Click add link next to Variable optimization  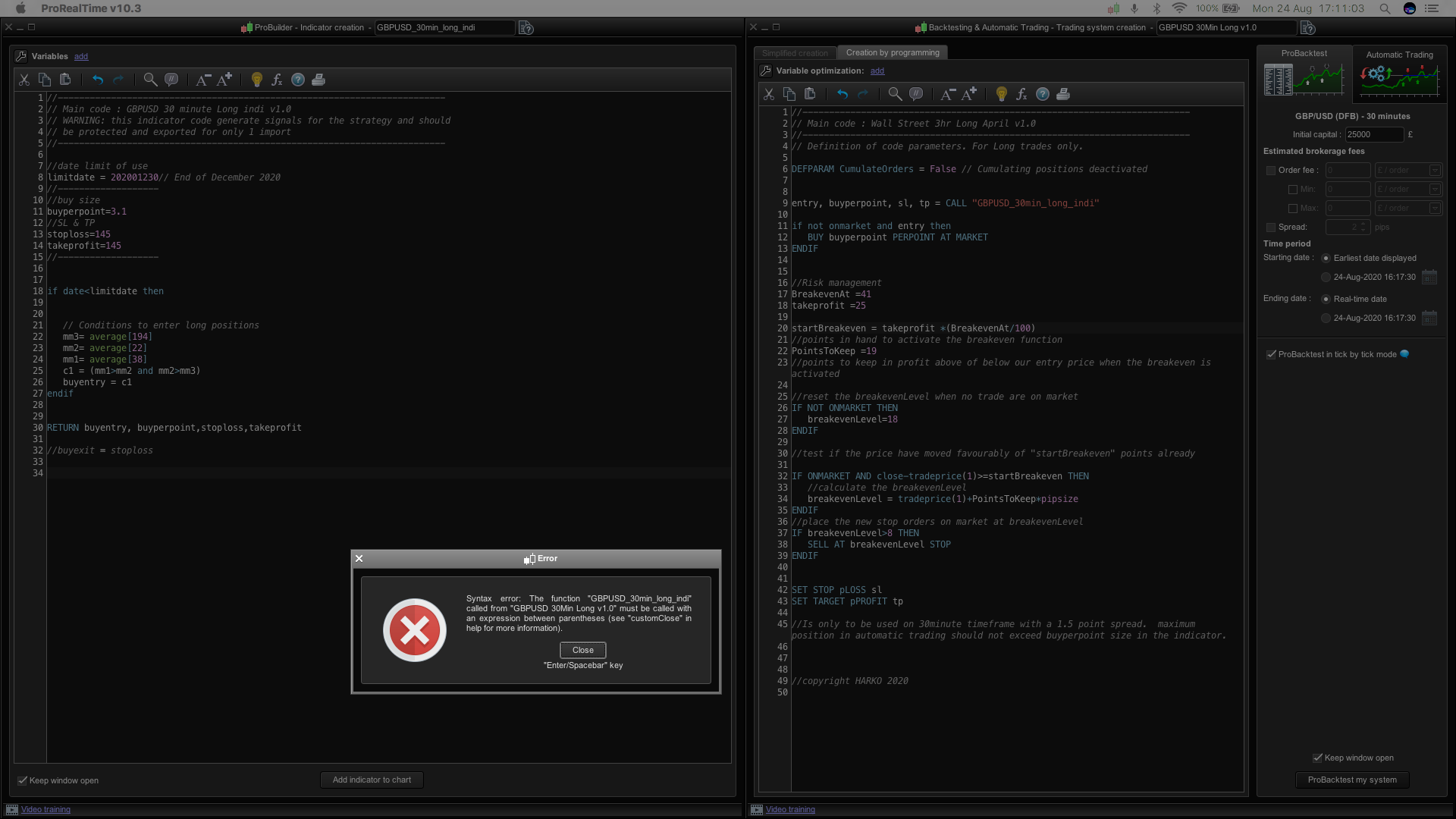877,71
